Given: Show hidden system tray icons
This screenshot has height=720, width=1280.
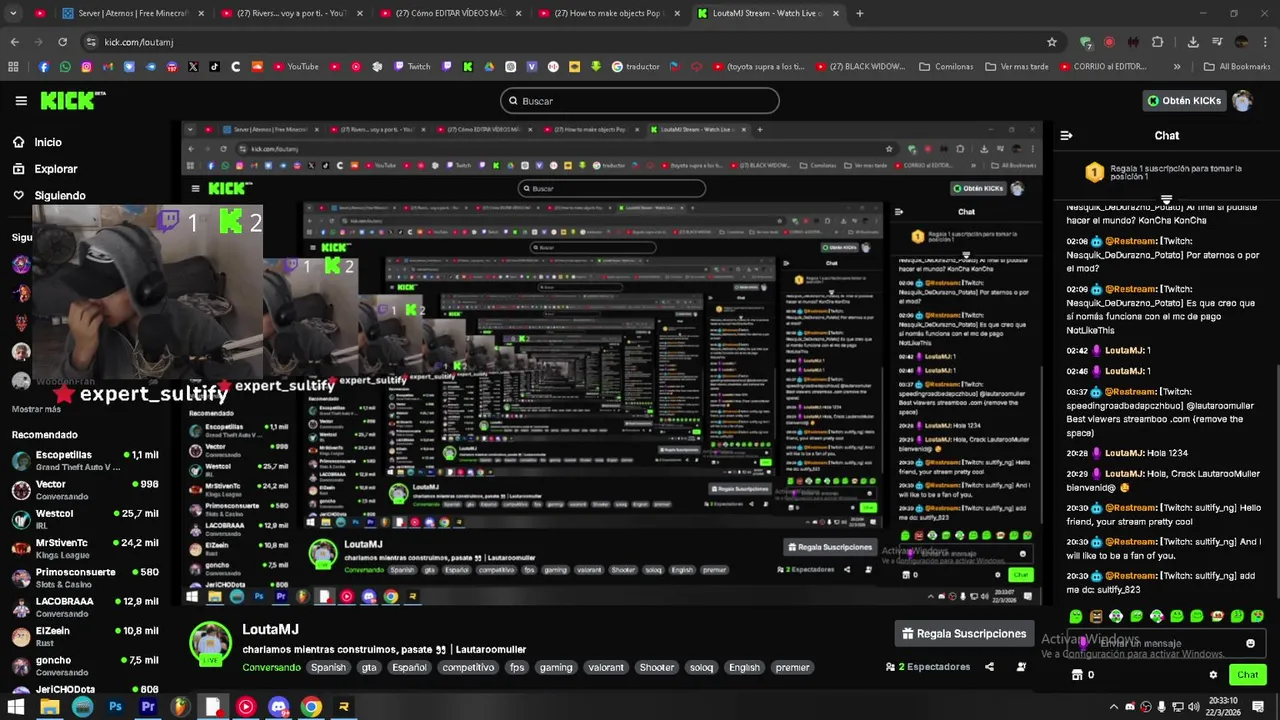Looking at the screenshot, I should point(1115,707).
